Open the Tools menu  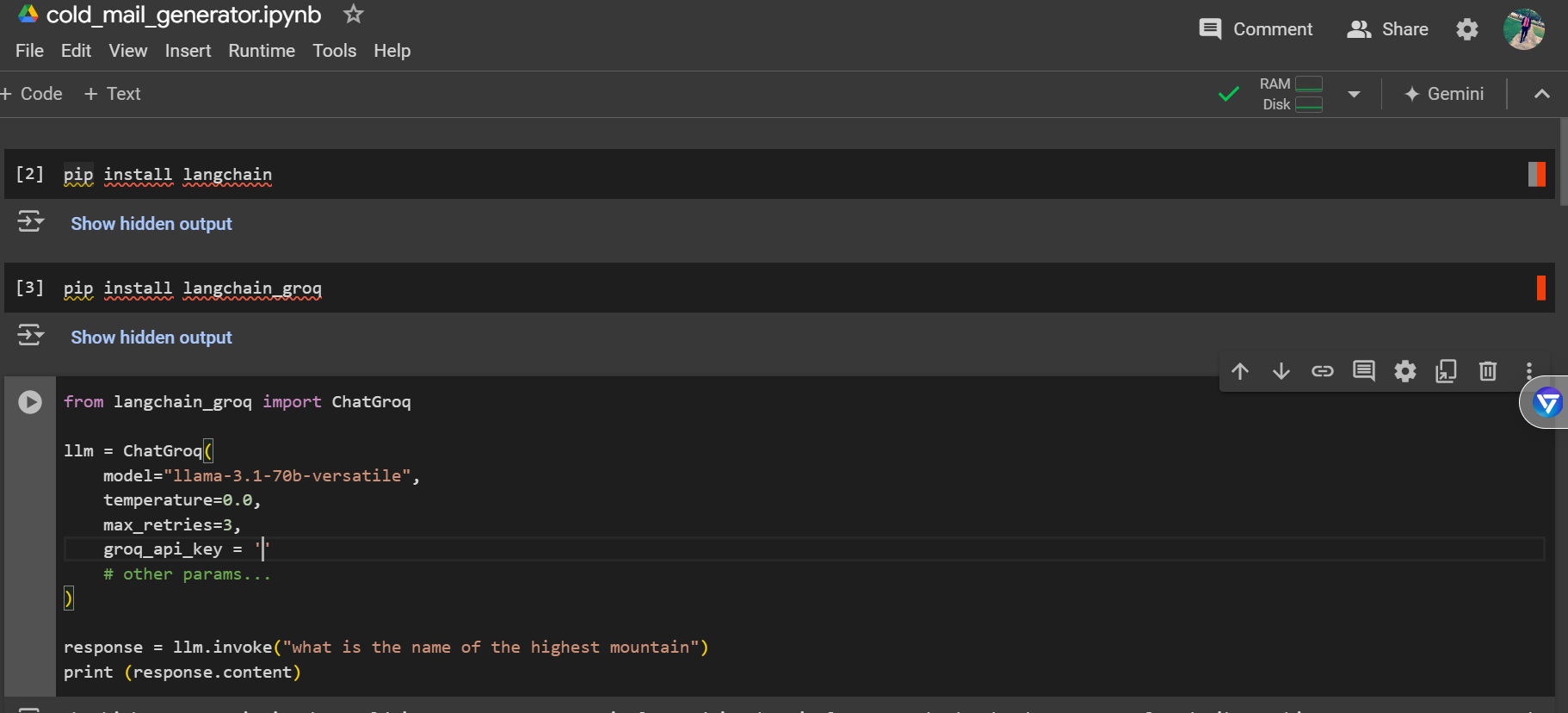[335, 51]
